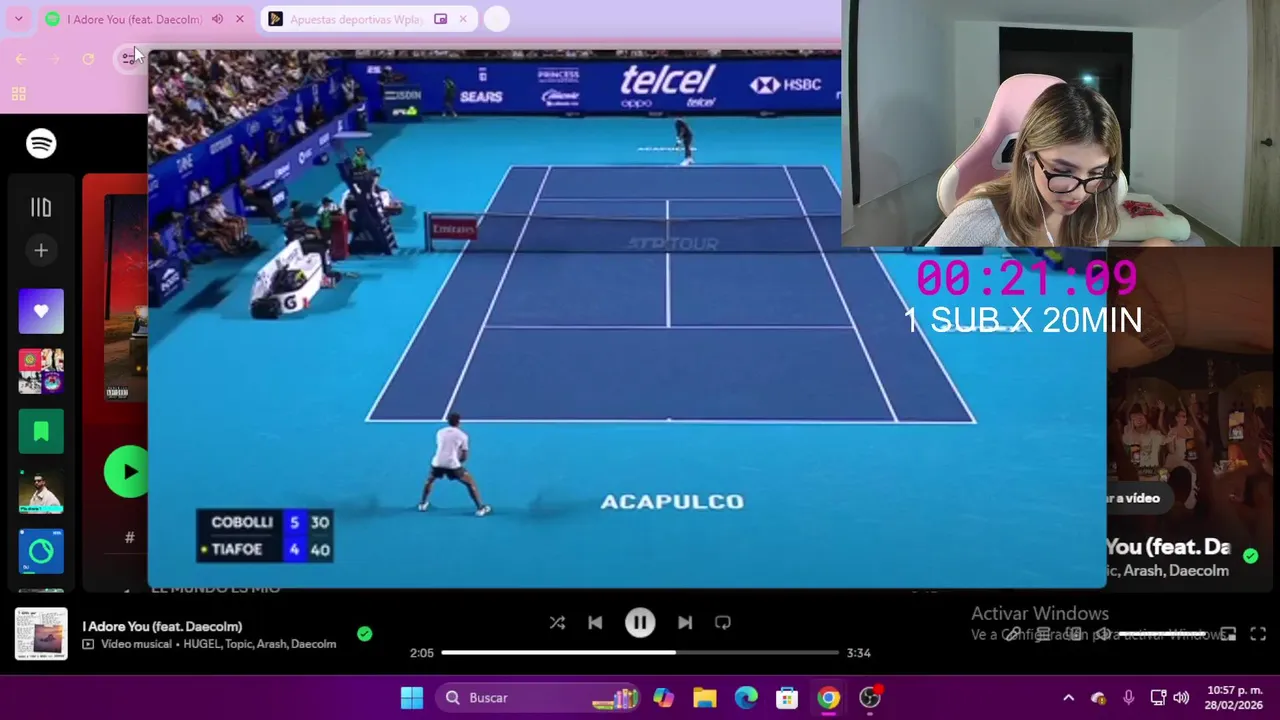
Task: Open the queue icon
Action: click(1042, 634)
